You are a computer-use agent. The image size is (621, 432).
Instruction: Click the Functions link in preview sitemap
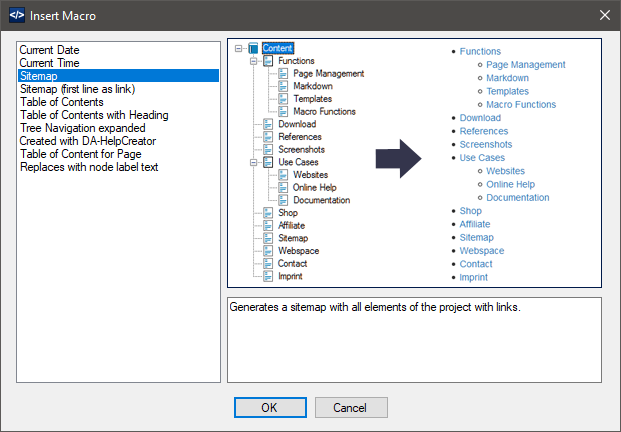pyautogui.click(x=480, y=51)
